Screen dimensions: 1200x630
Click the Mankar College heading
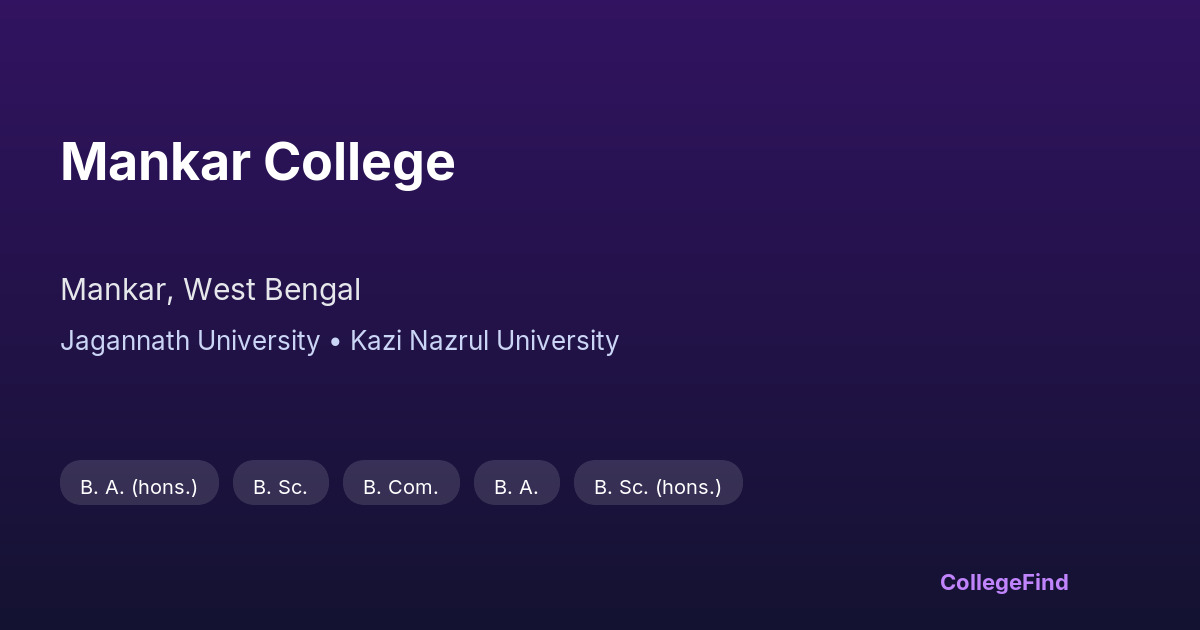click(257, 162)
